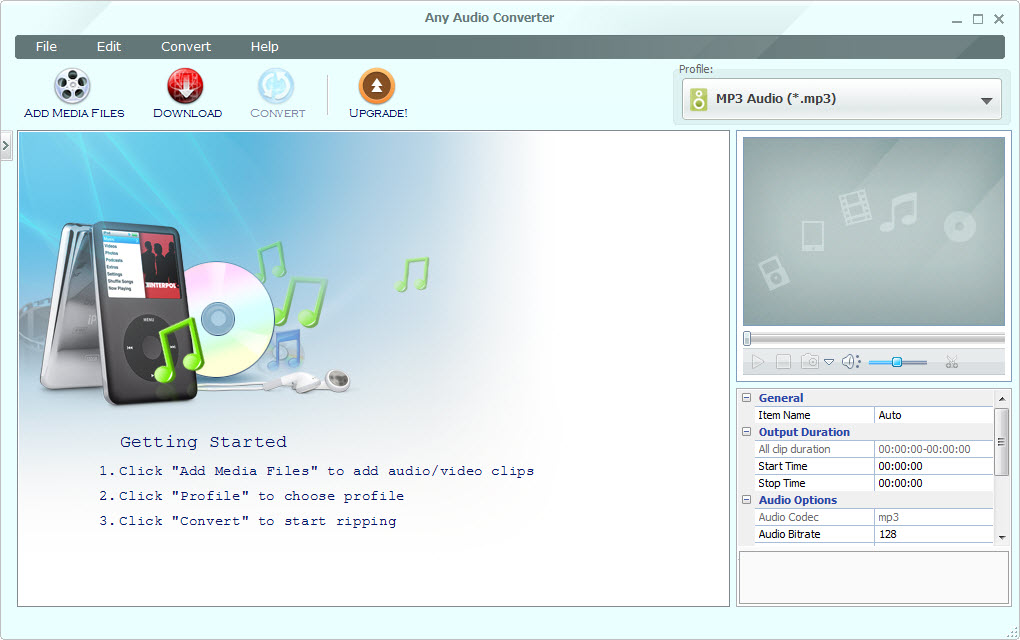
Task: Close the Any Audio Converter window
Action: 999,20
